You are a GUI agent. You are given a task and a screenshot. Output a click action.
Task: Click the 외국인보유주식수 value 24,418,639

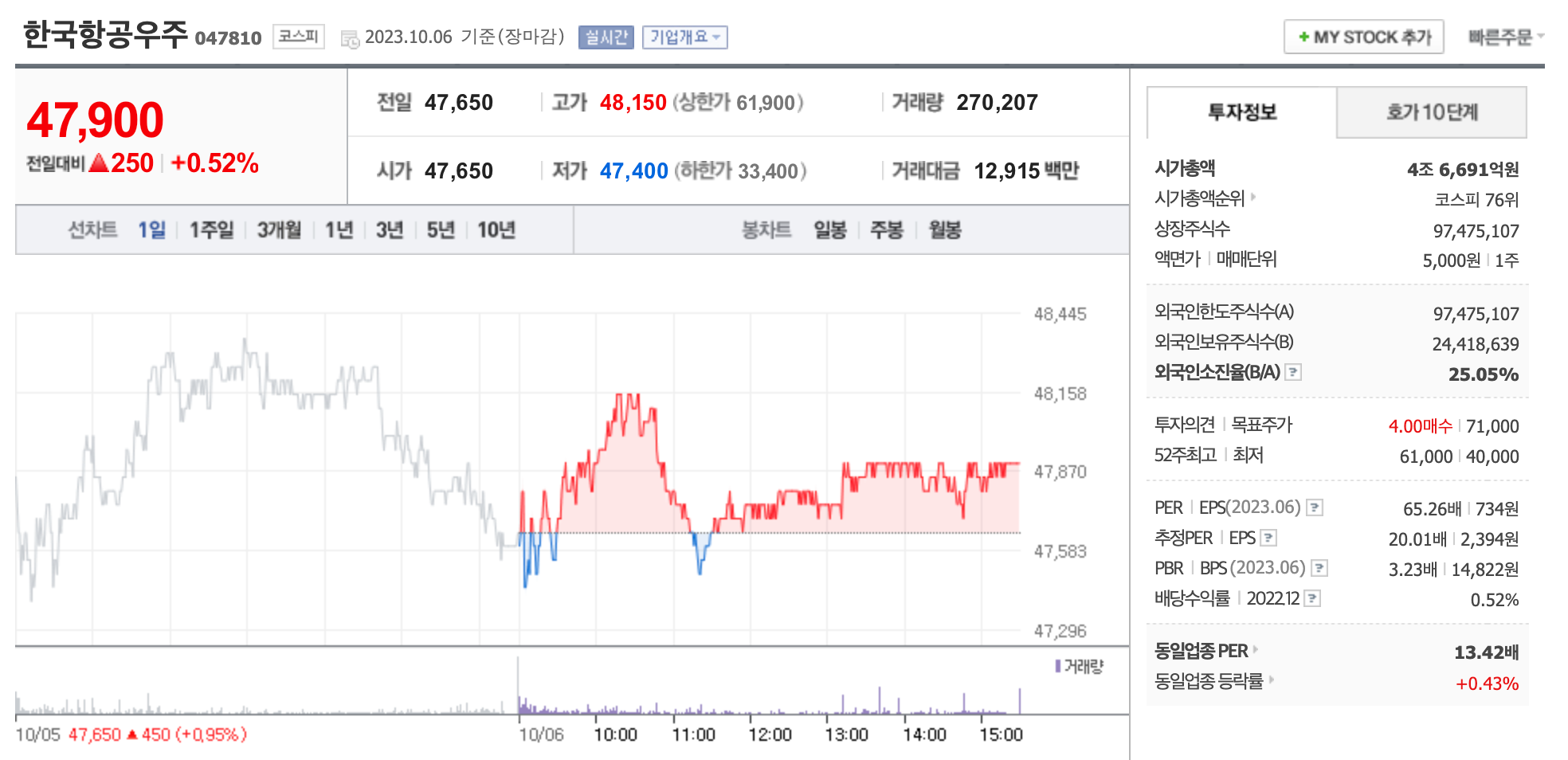(x=1476, y=344)
